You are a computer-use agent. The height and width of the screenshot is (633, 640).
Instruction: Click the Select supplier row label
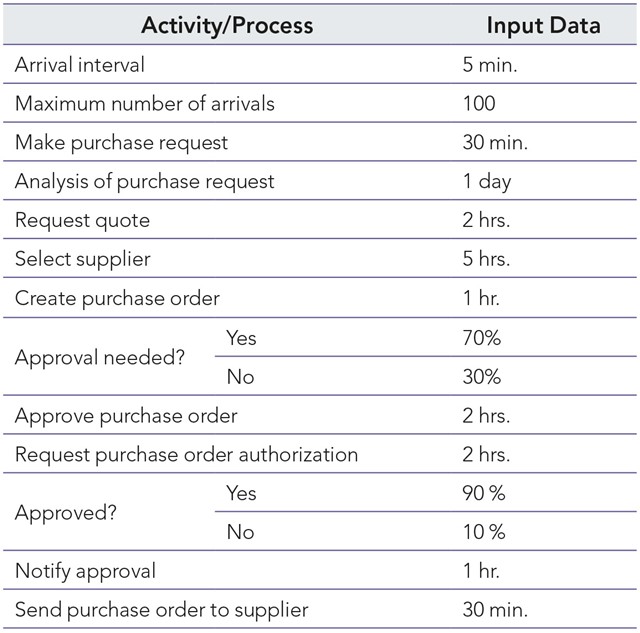(x=82, y=259)
